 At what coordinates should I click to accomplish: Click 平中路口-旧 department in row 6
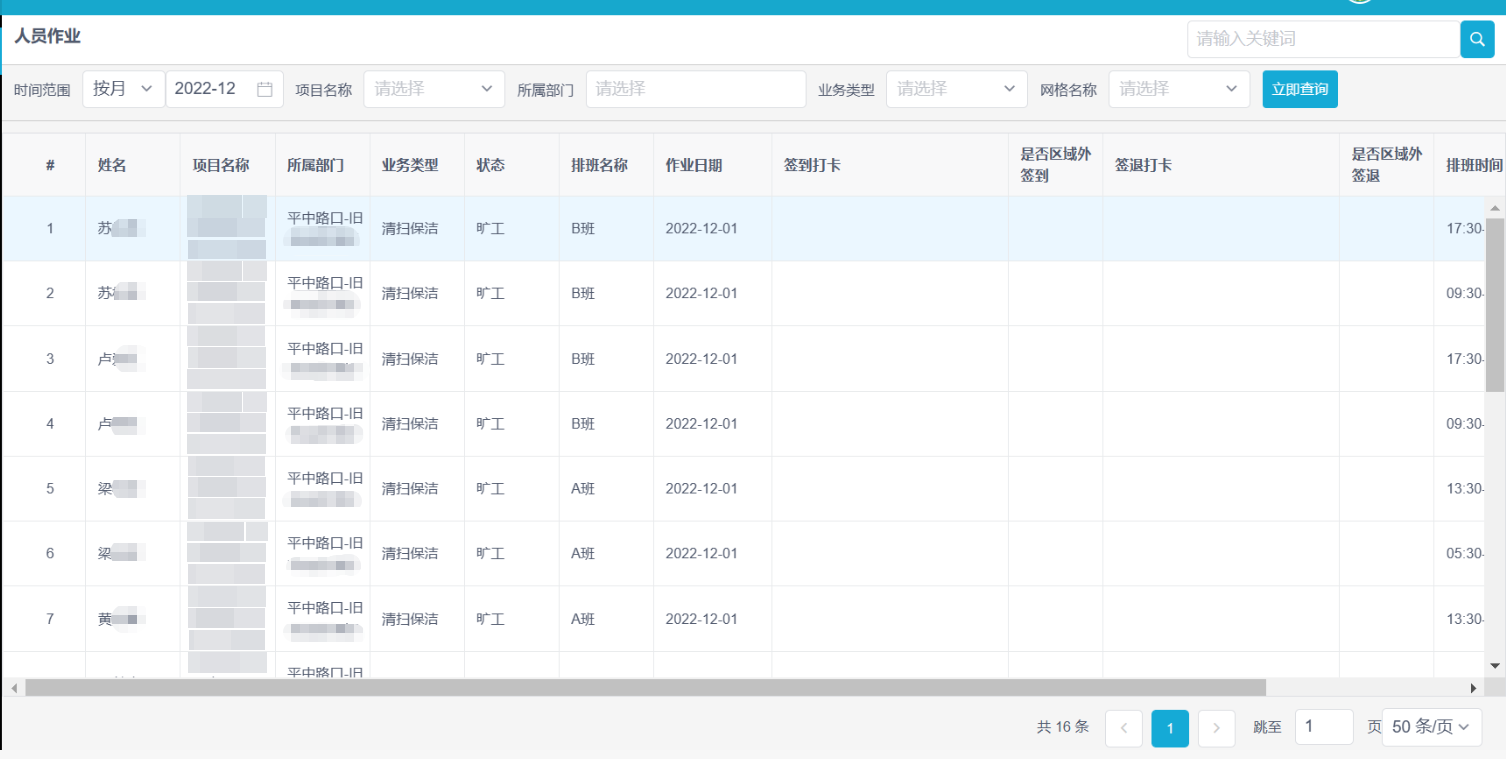coord(325,543)
